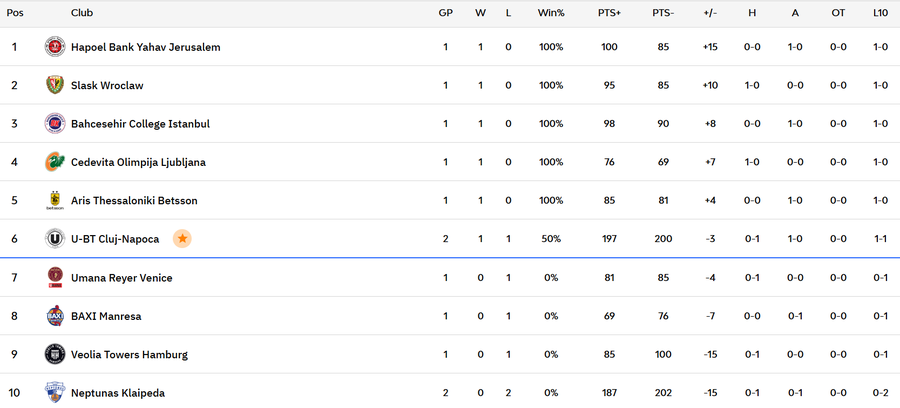
Task: Click Cedevita Olimpija Ljubljana dragon logo
Action: tap(55, 162)
